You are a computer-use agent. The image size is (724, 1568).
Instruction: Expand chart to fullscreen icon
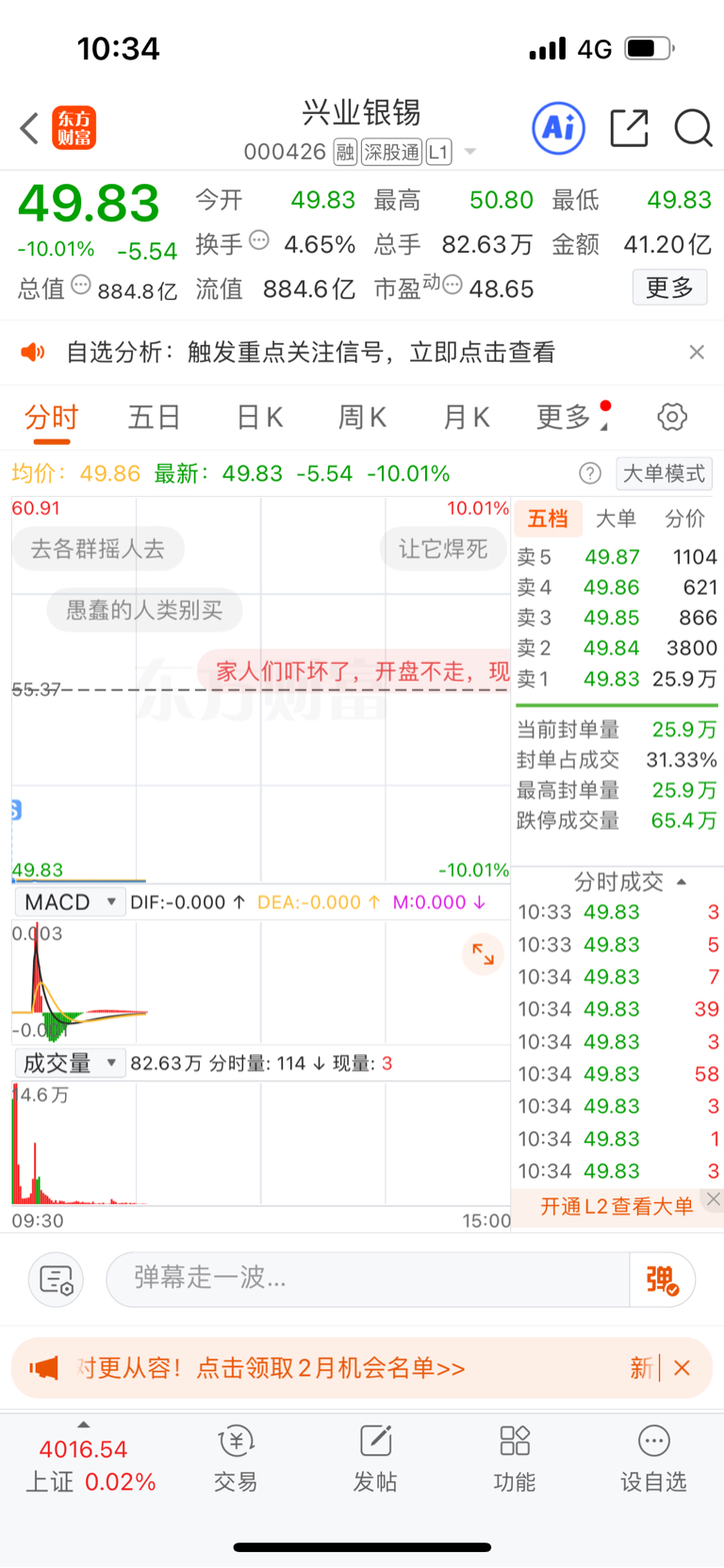[x=484, y=953]
